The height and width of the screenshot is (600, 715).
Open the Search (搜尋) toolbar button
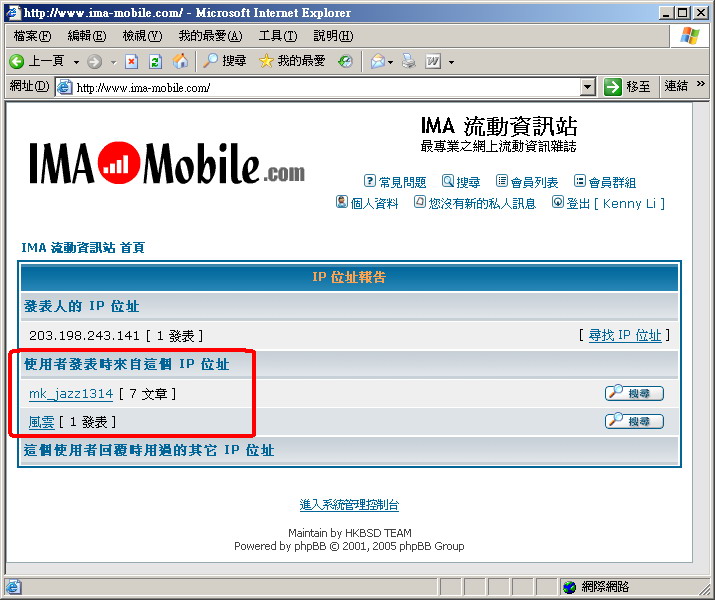(224, 61)
